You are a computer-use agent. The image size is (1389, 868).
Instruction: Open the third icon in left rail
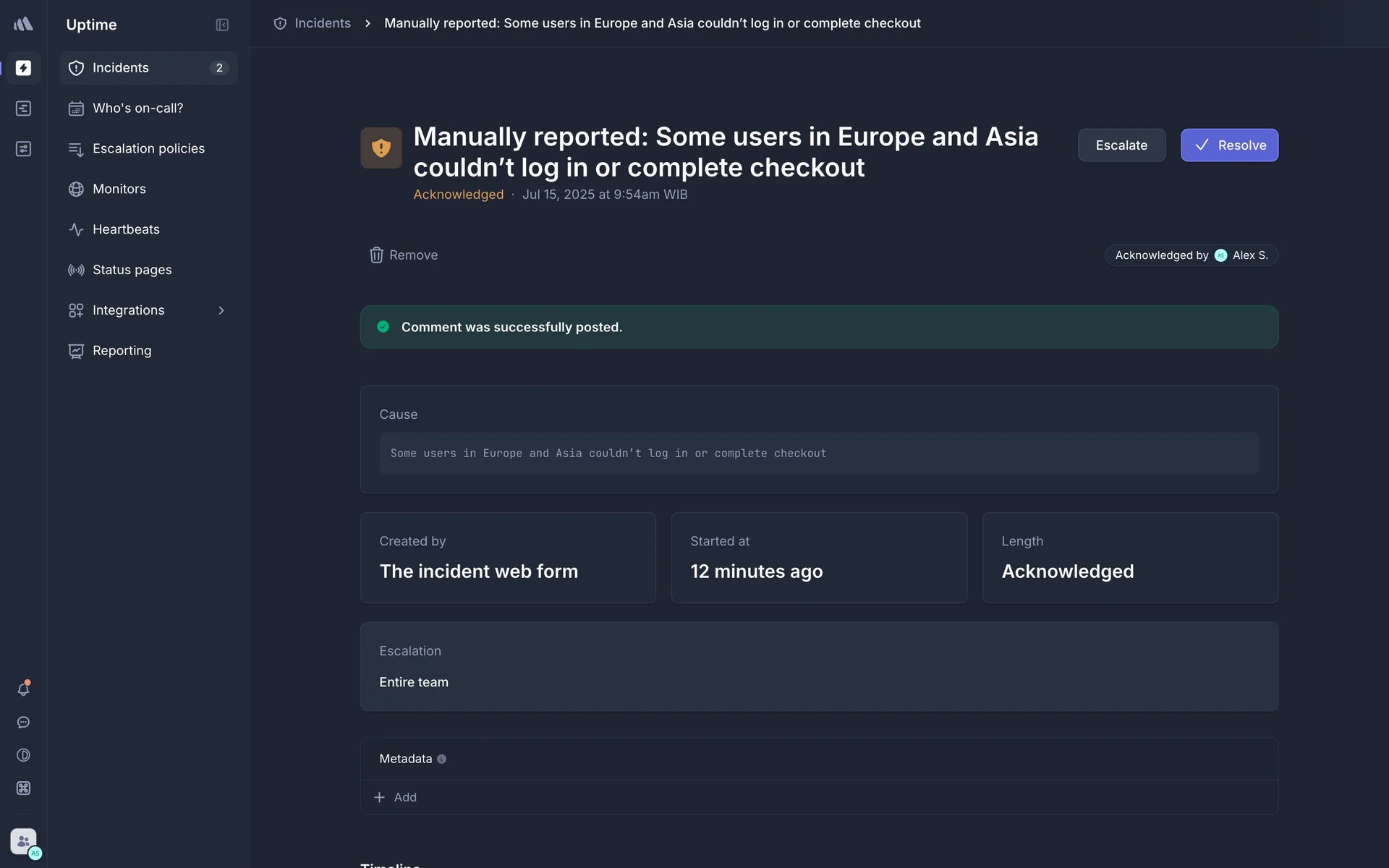[x=23, y=149]
